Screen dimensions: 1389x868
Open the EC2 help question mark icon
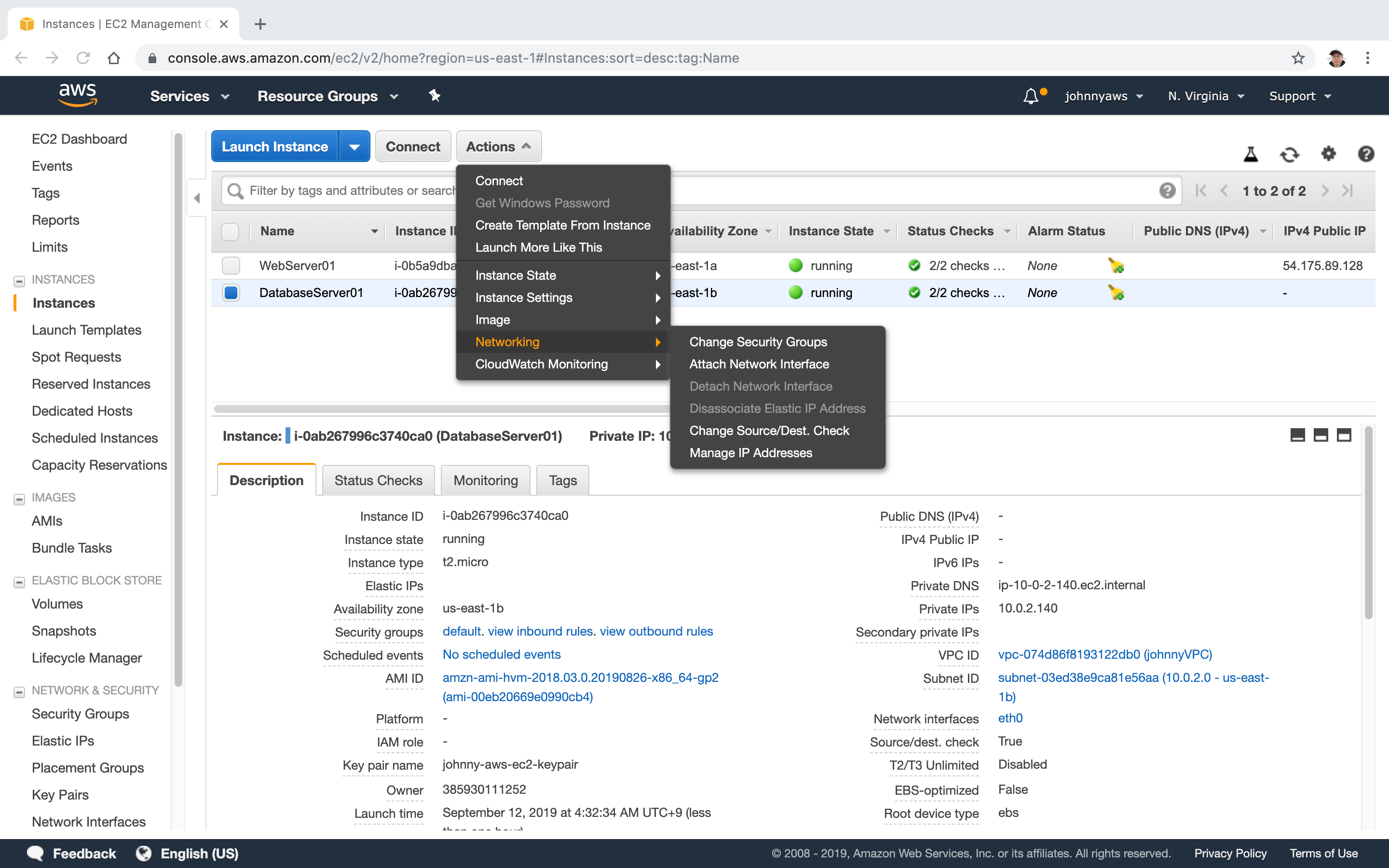pos(1366,154)
